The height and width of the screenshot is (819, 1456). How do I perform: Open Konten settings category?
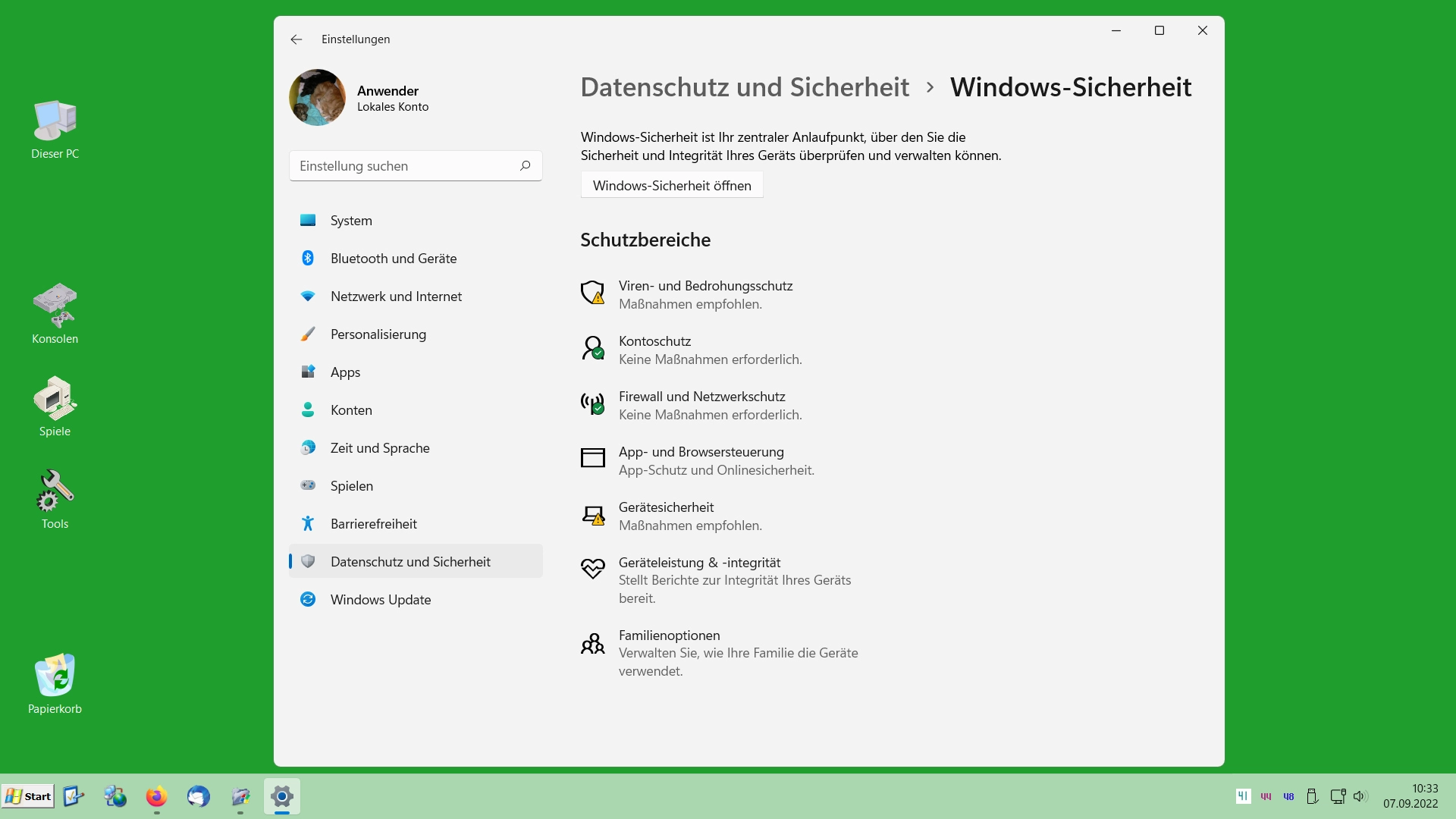[x=416, y=410]
